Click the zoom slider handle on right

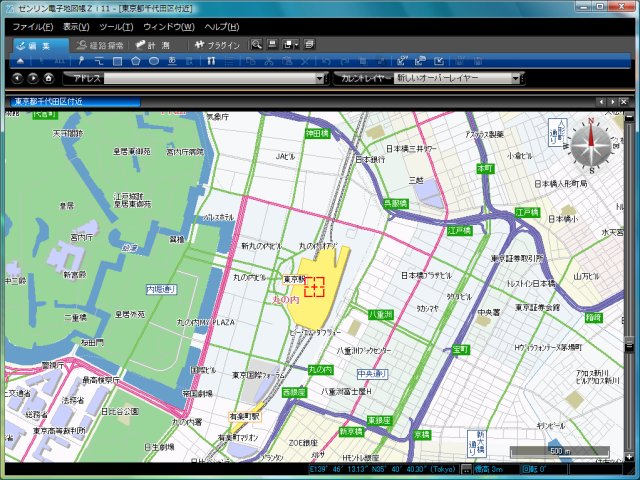click(x=629, y=345)
